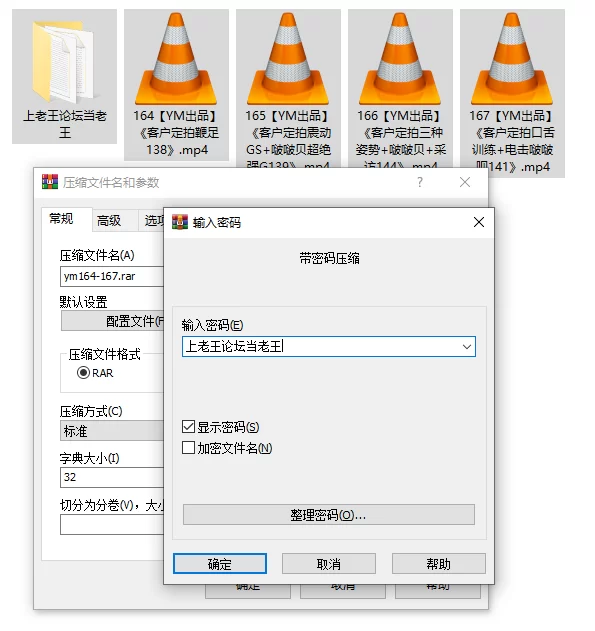Screen dimensions: 595x631
Task: Close the 输入密码 dialog
Action: coord(479,222)
